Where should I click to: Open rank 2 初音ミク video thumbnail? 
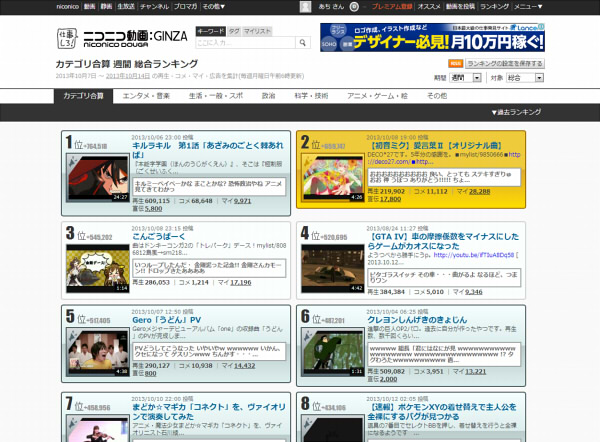(333, 178)
